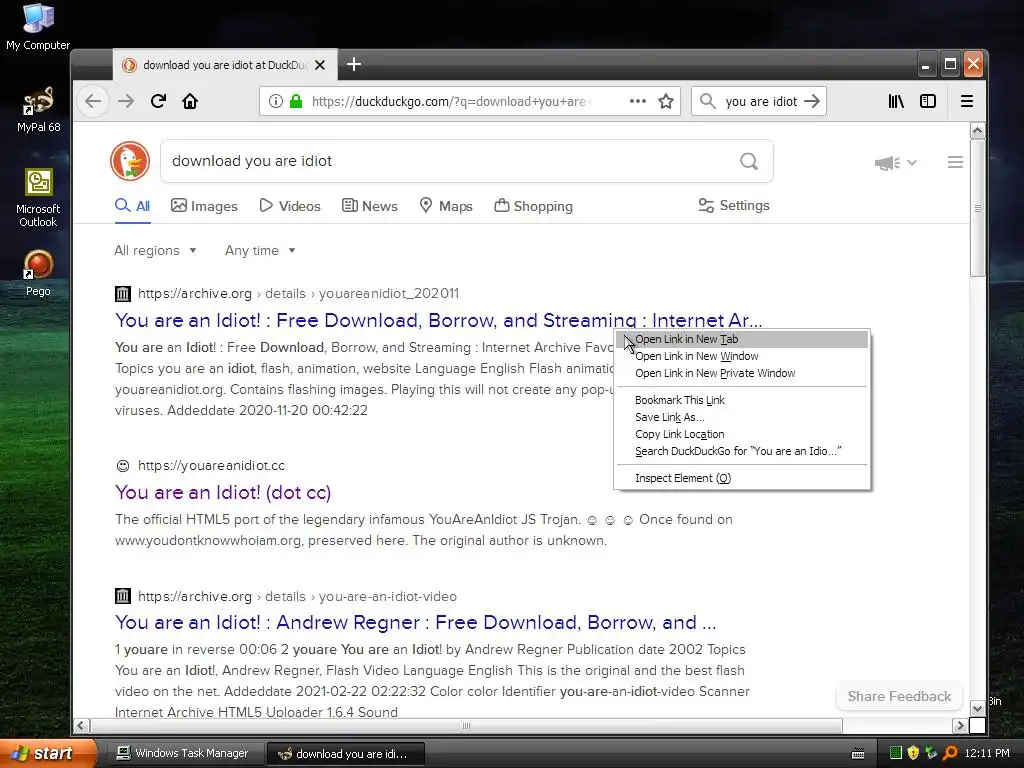Select Bookmark This Link

tap(741, 400)
